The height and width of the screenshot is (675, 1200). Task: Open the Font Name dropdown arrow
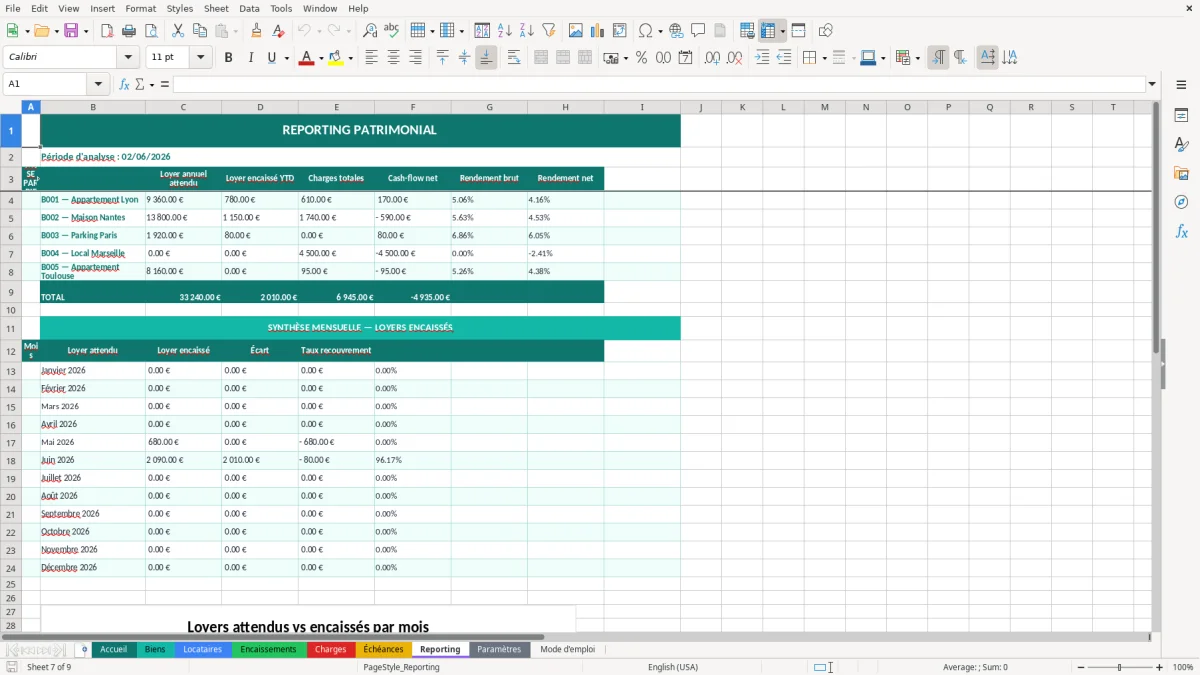[128, 58]
